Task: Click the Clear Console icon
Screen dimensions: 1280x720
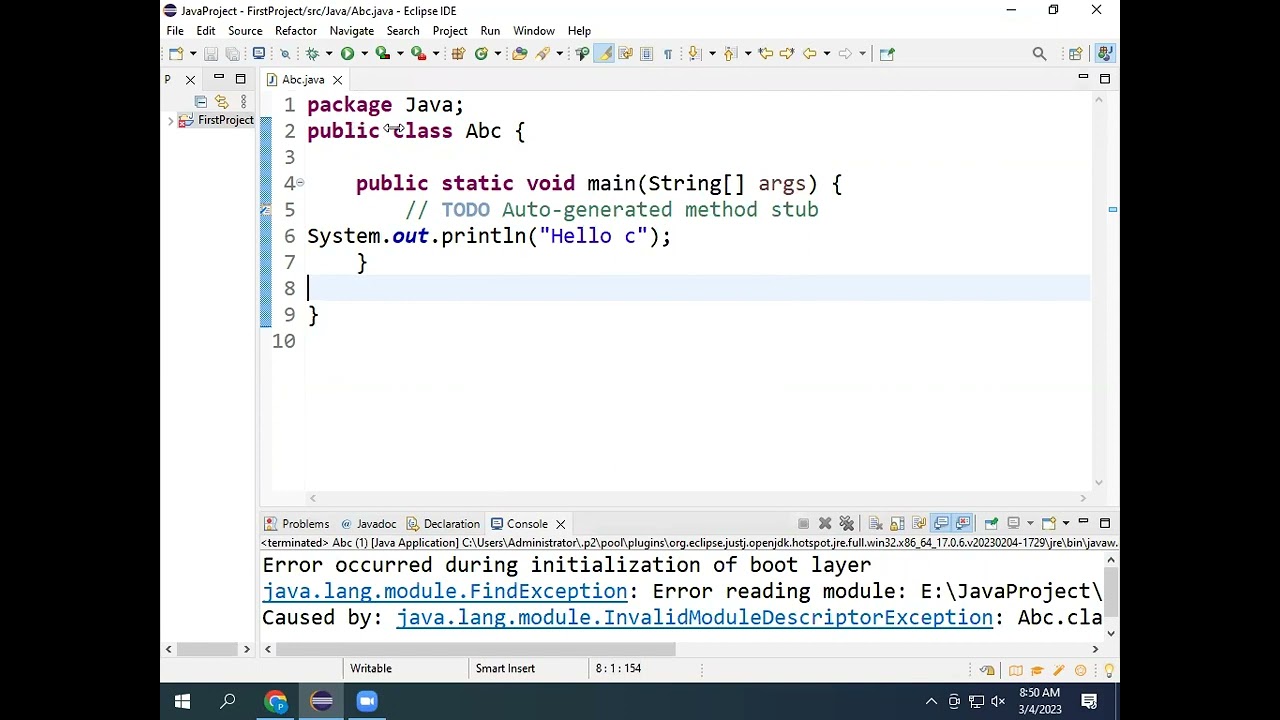Action: click(x=875, y=523)
